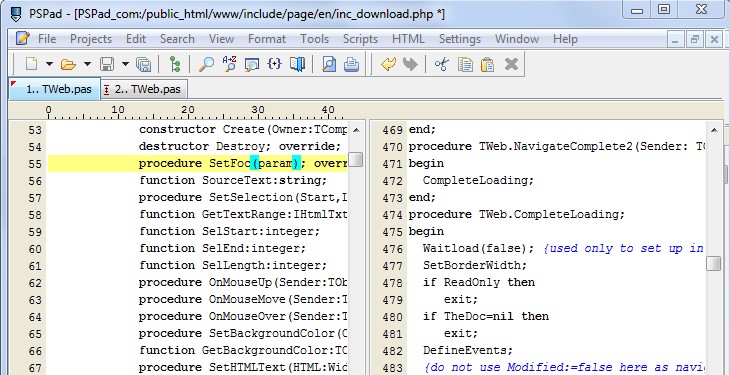Viewport: 730px width, 375px height.
Task: Open the Scripts menu
Action: click(360, 39)
